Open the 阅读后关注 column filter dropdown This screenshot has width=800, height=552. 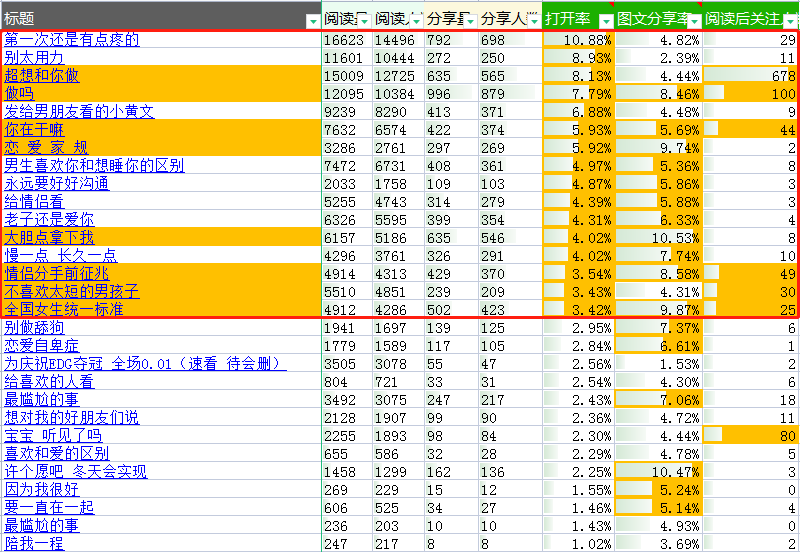791,21
